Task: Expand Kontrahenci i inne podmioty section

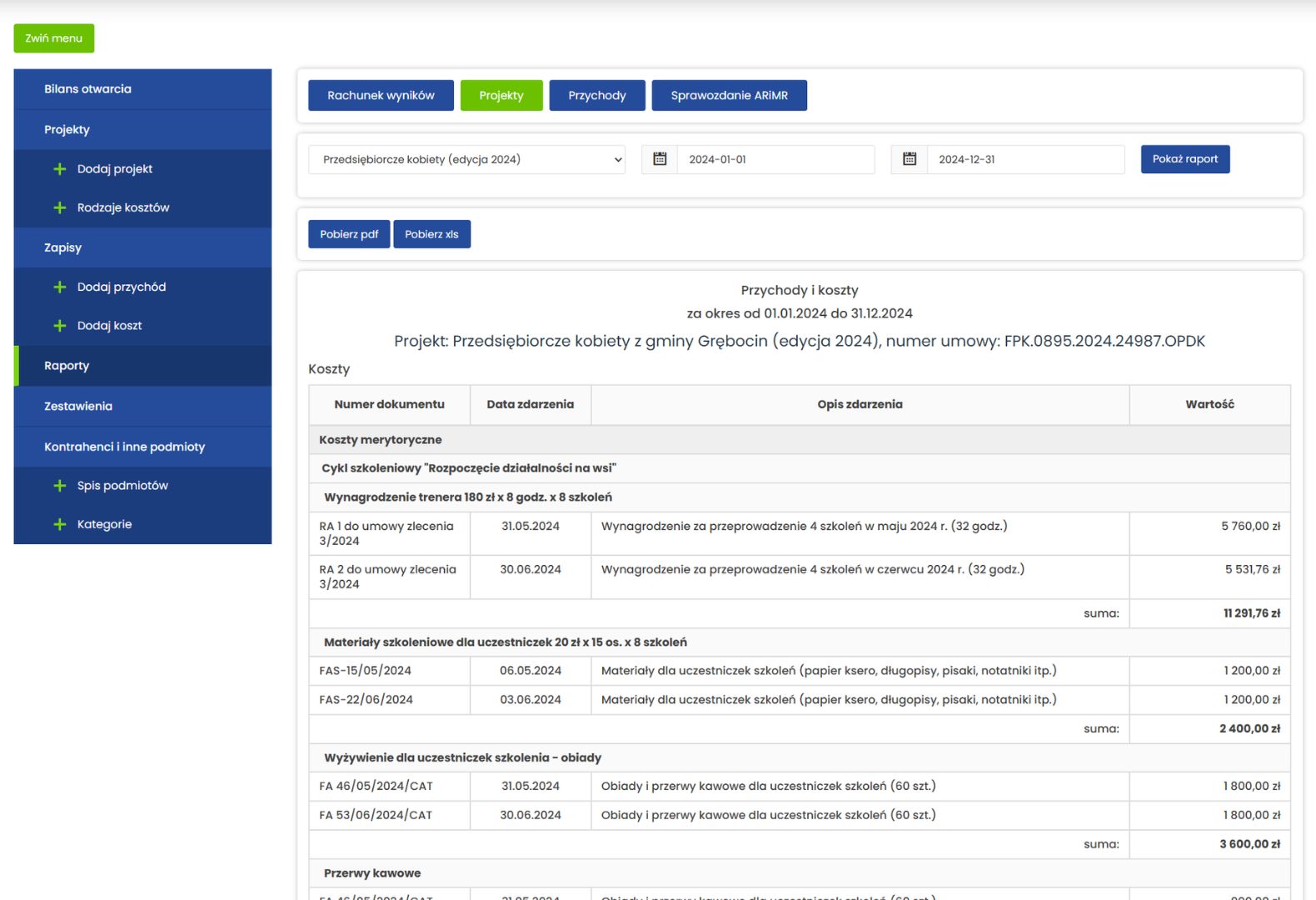Action: point(125,447)
